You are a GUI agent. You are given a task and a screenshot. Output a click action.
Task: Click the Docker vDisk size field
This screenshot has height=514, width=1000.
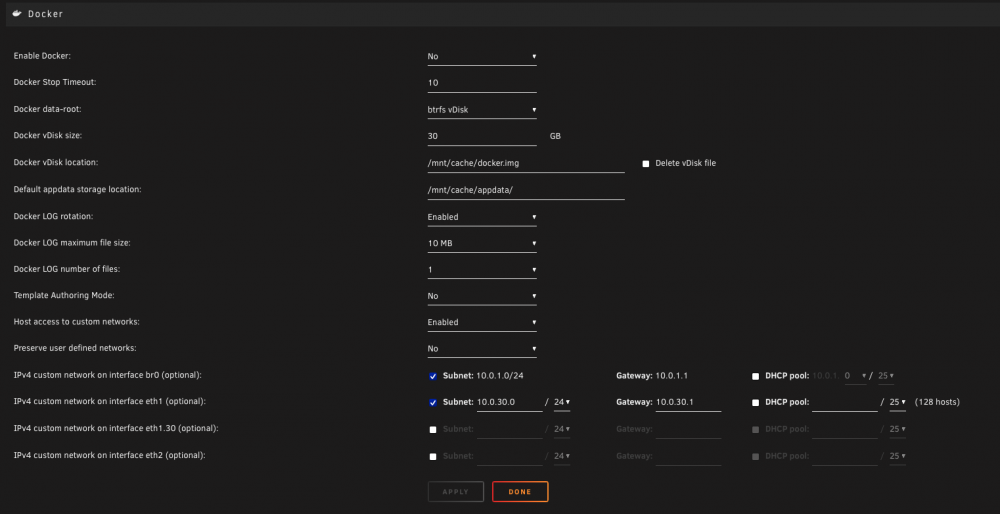(482, 136)
